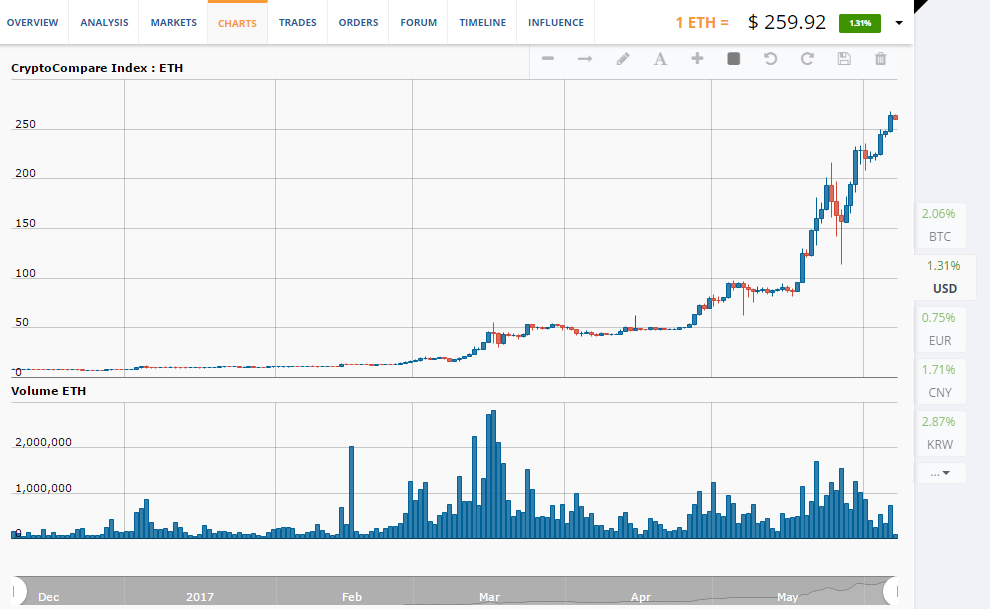990x609 pixels.
Task: Click the left handle of the date range slider
Action: [18, 591]
